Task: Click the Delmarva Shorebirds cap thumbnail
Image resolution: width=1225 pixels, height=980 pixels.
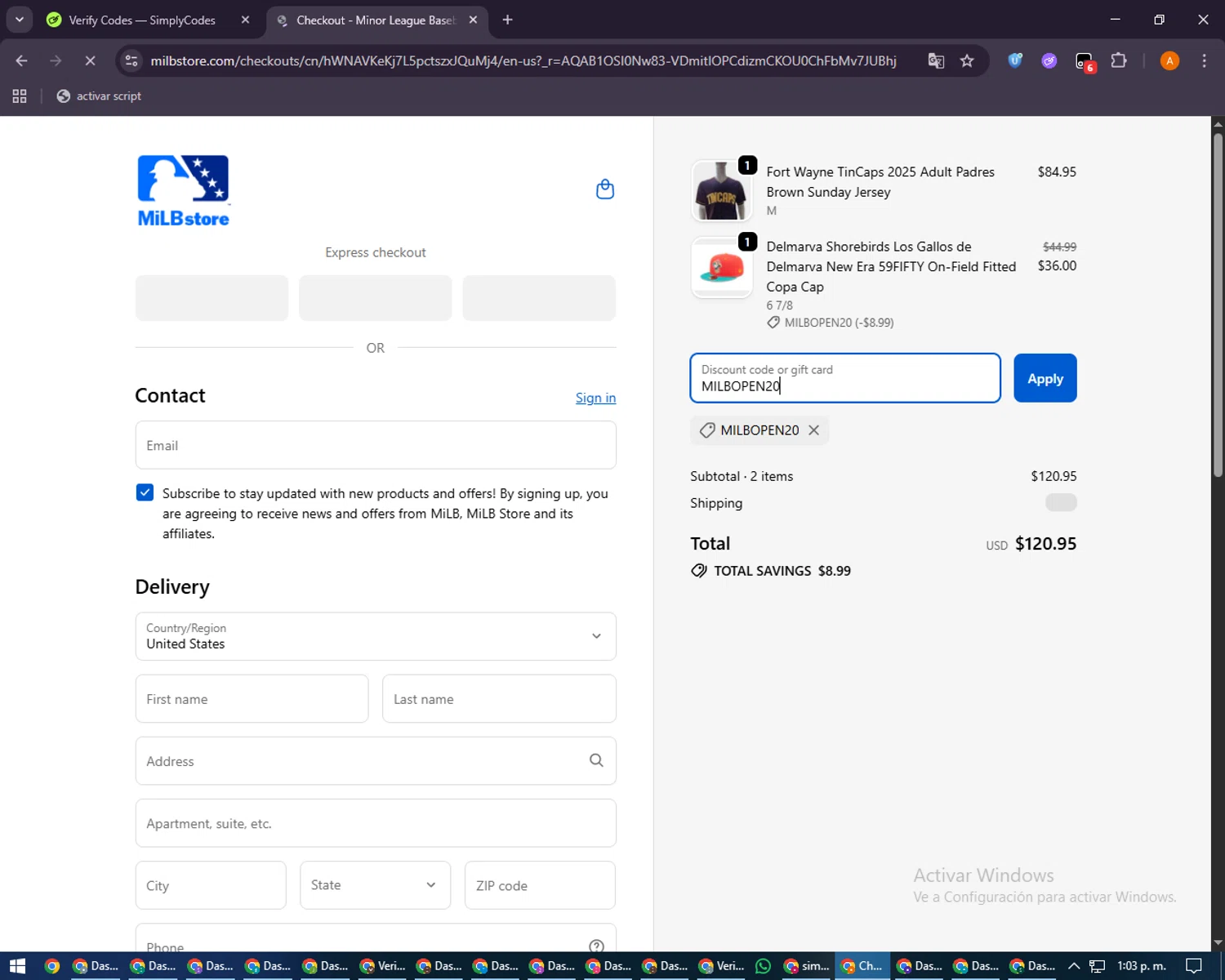Action: click(721, 267)
